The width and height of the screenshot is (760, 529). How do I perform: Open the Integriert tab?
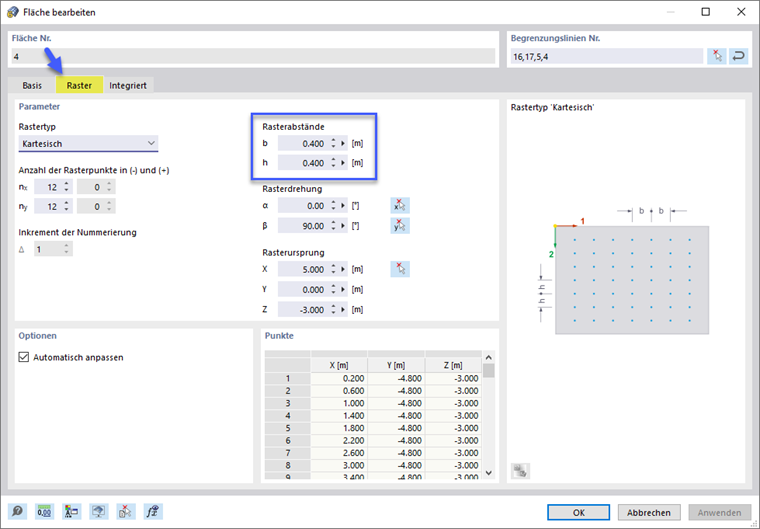128,85
